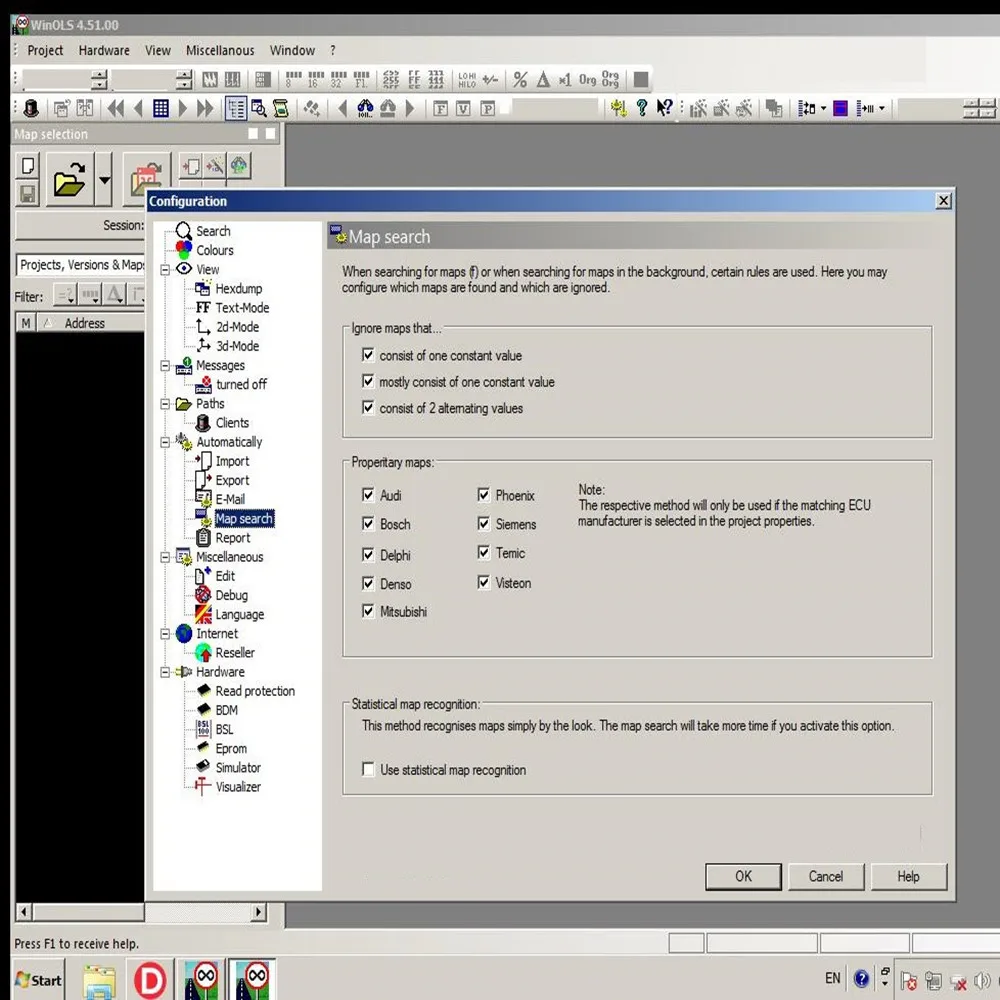The image size is (1000, 1000).
Task: Click the Cancel button in Configuration dialog
Action: tap(825, 876)
